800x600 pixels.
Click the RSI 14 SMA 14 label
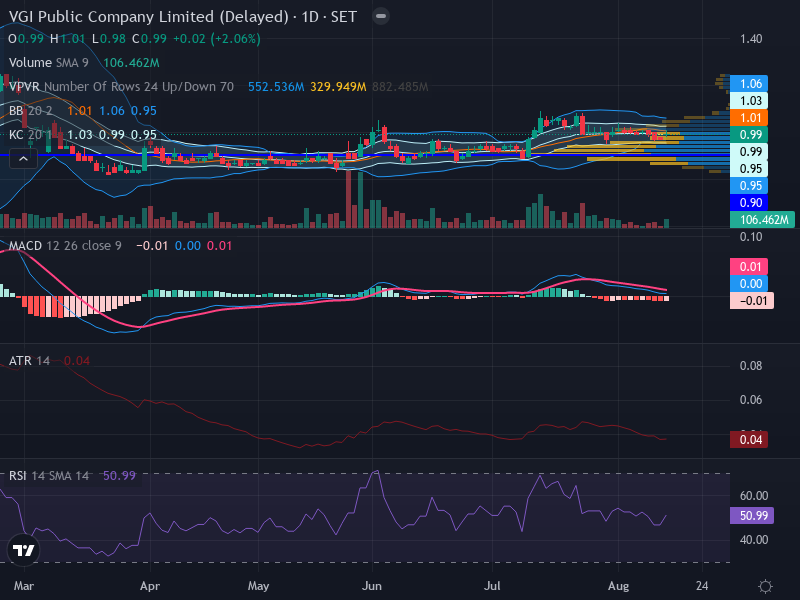coord(48,476)
